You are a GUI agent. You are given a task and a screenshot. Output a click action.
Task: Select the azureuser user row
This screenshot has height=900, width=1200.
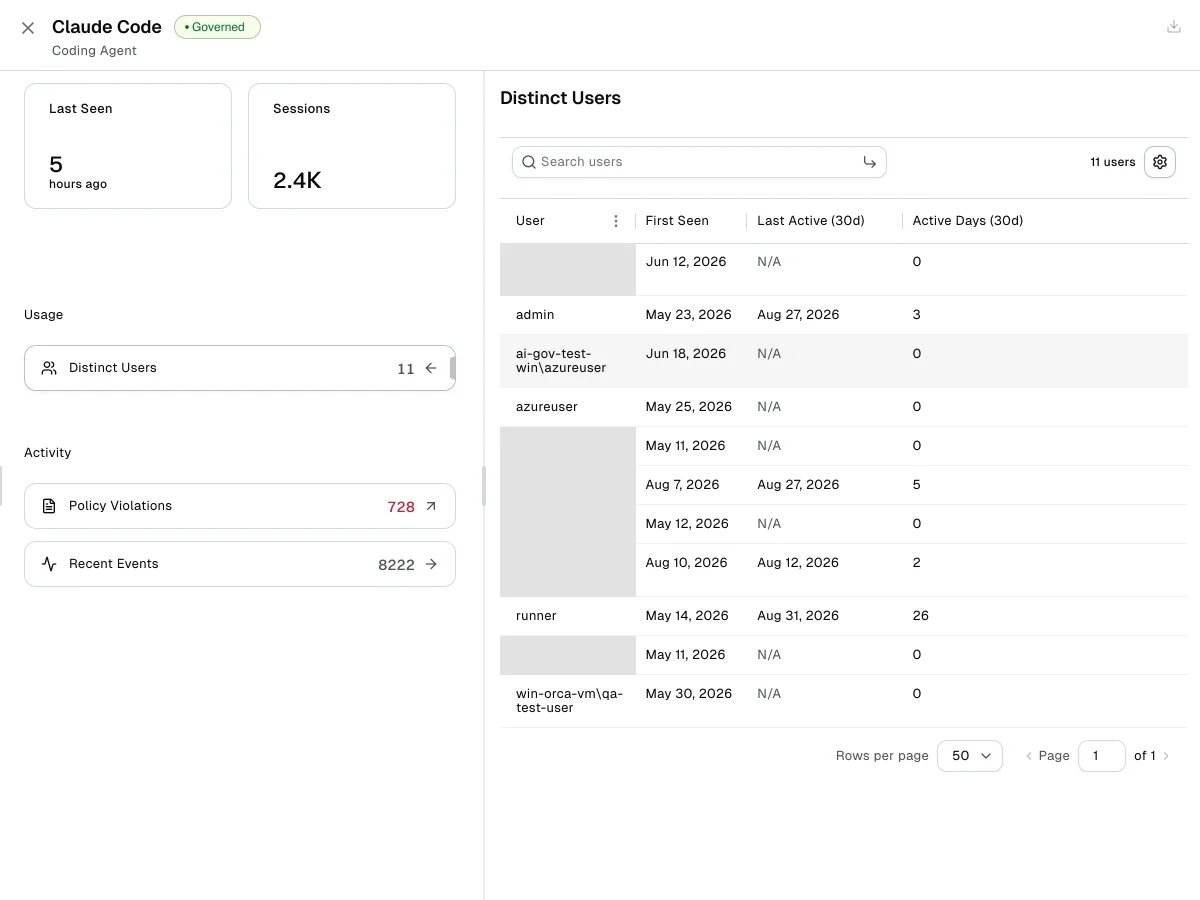click(x=844, y=407)
